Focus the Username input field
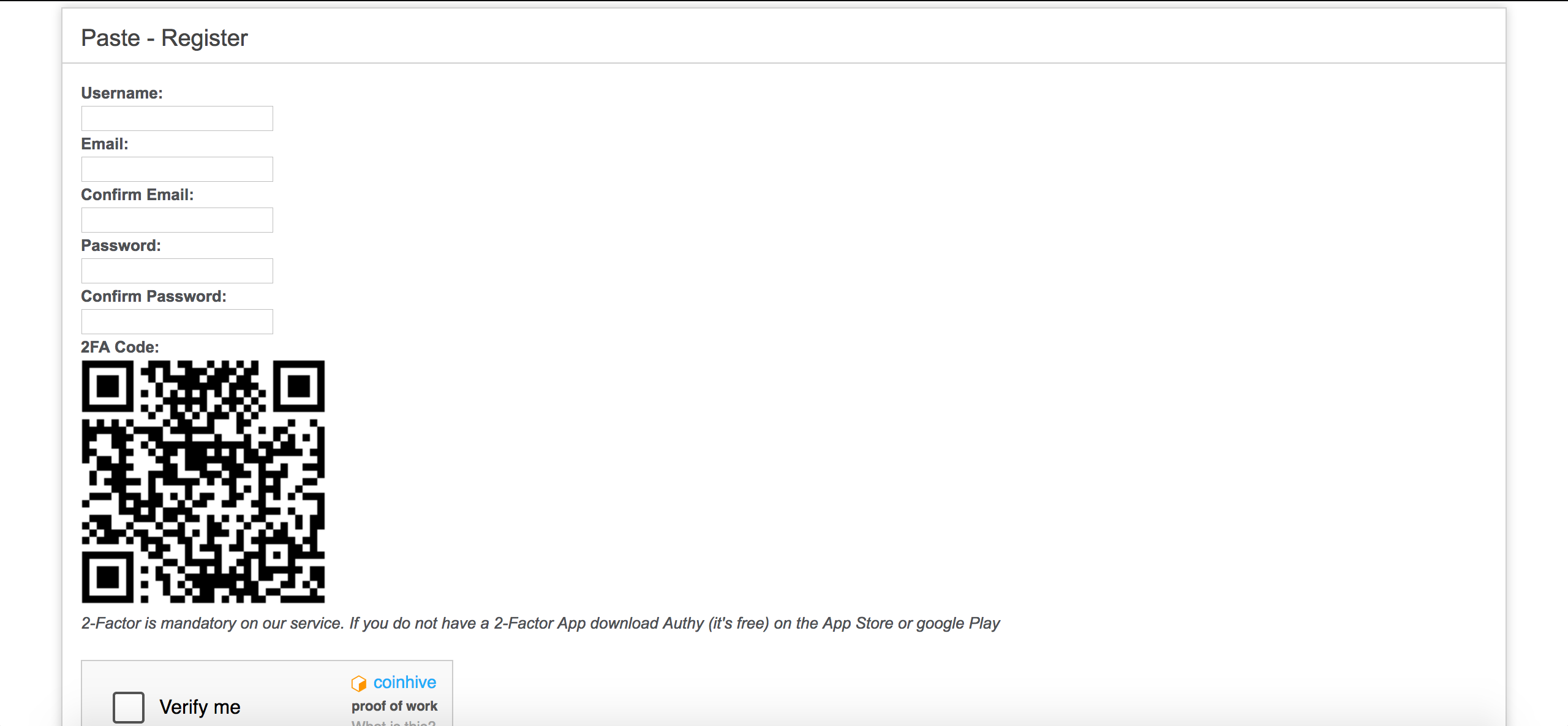 coord(177,118)
